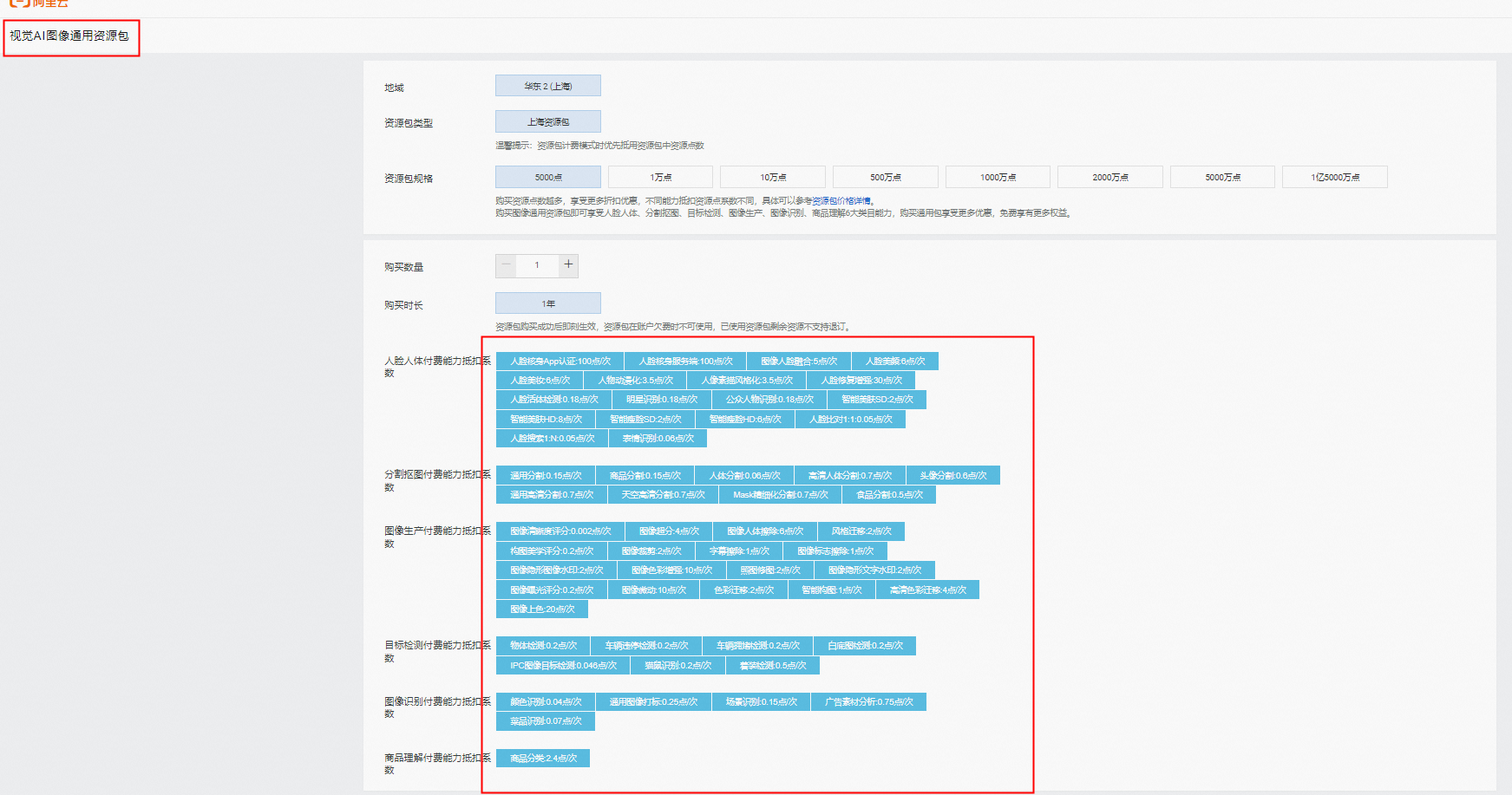Viewport: 1512px width, 795px height.
Task: Click the 图像色彩增强:10点/次 tag
Action: (671, 570)
